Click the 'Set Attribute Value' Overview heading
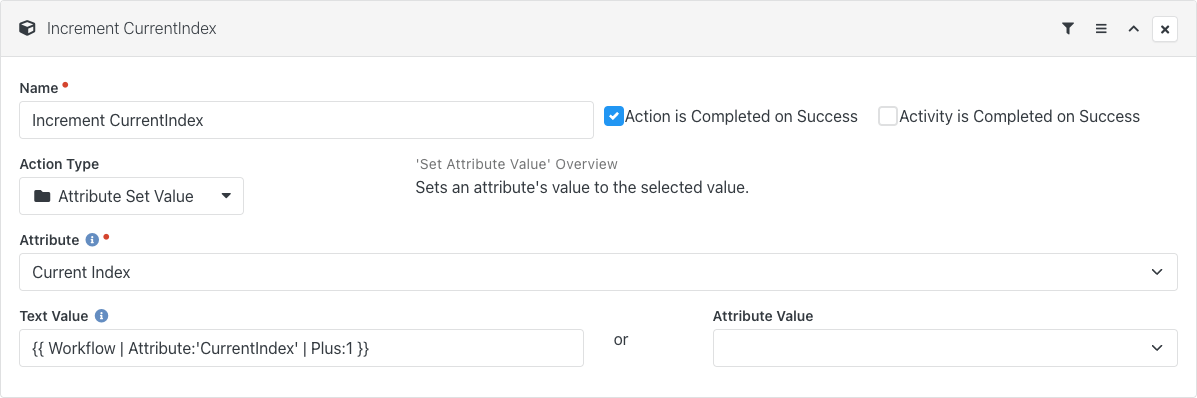 click(517, 164)
